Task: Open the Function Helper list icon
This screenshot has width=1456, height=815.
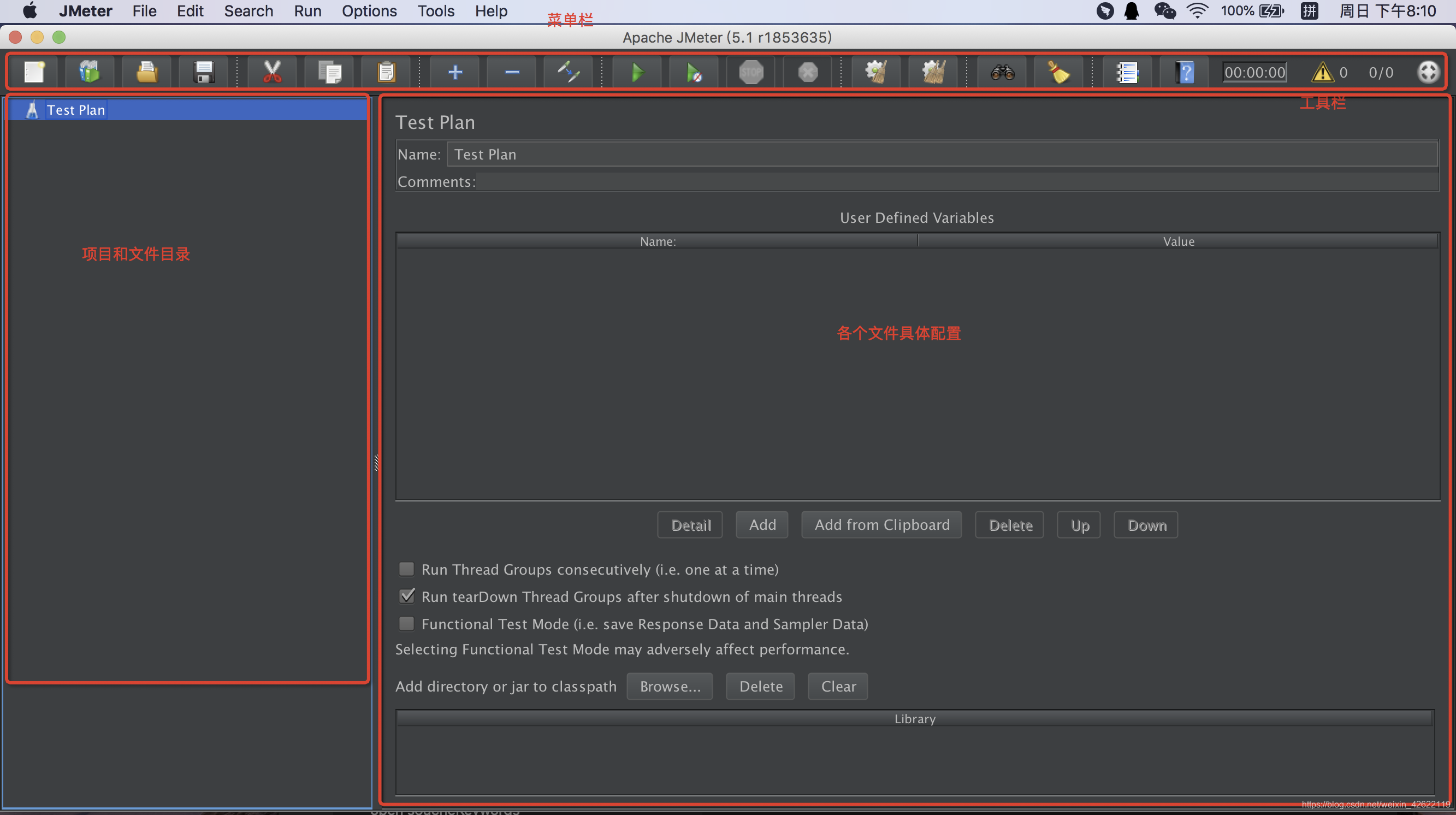Action: [1128, 72]
